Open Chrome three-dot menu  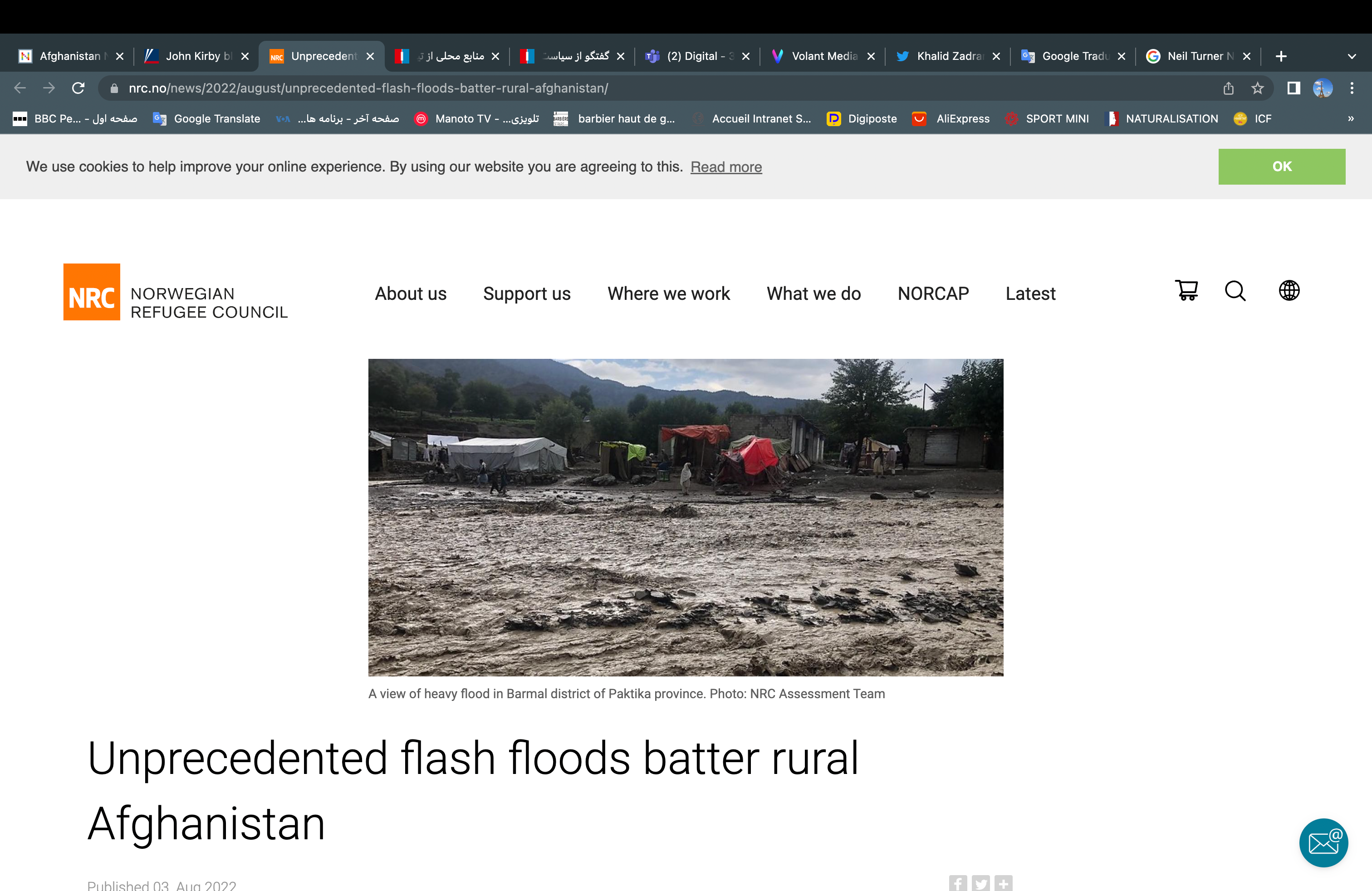[x=1352, y=88]
